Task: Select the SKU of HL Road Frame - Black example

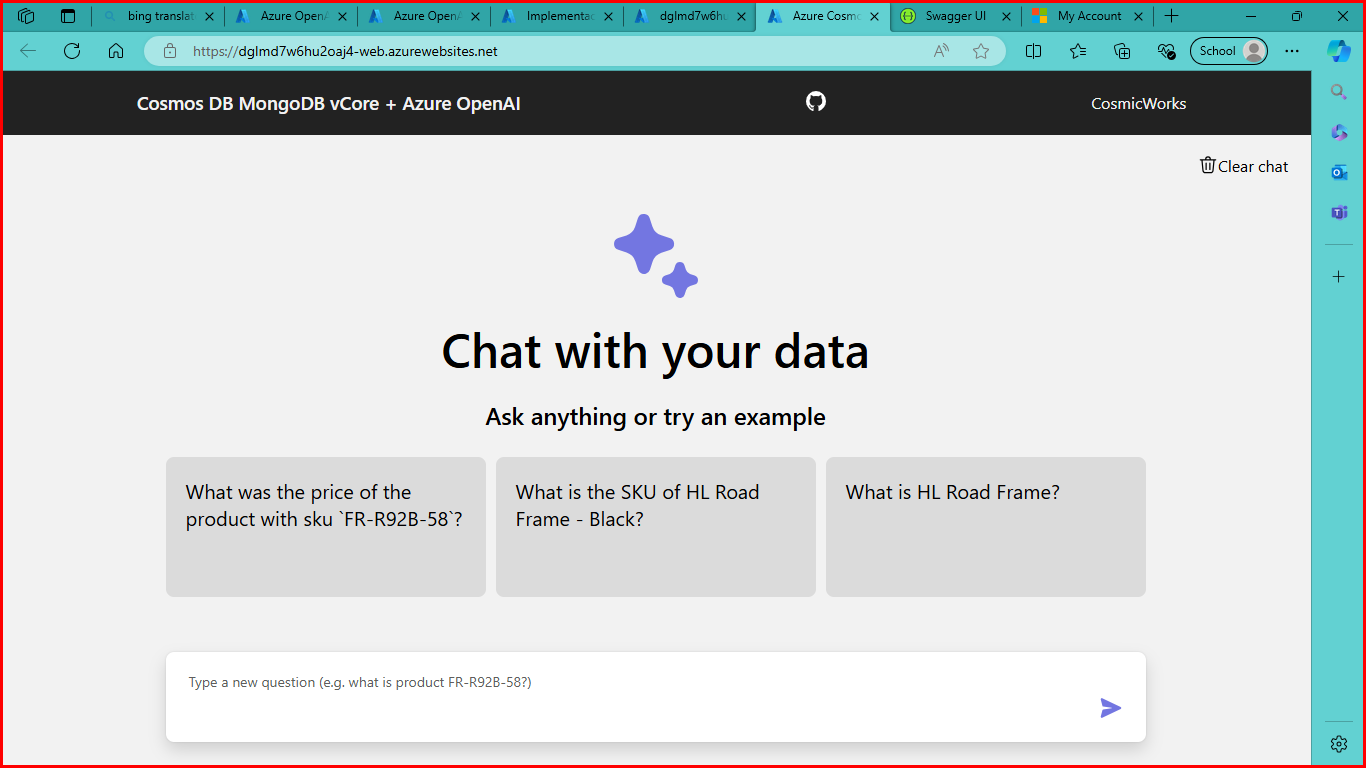Action: point(656,527)
